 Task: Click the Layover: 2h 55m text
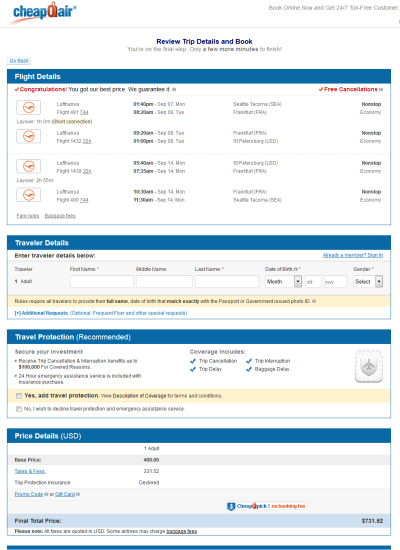click(x=35, y=180)
